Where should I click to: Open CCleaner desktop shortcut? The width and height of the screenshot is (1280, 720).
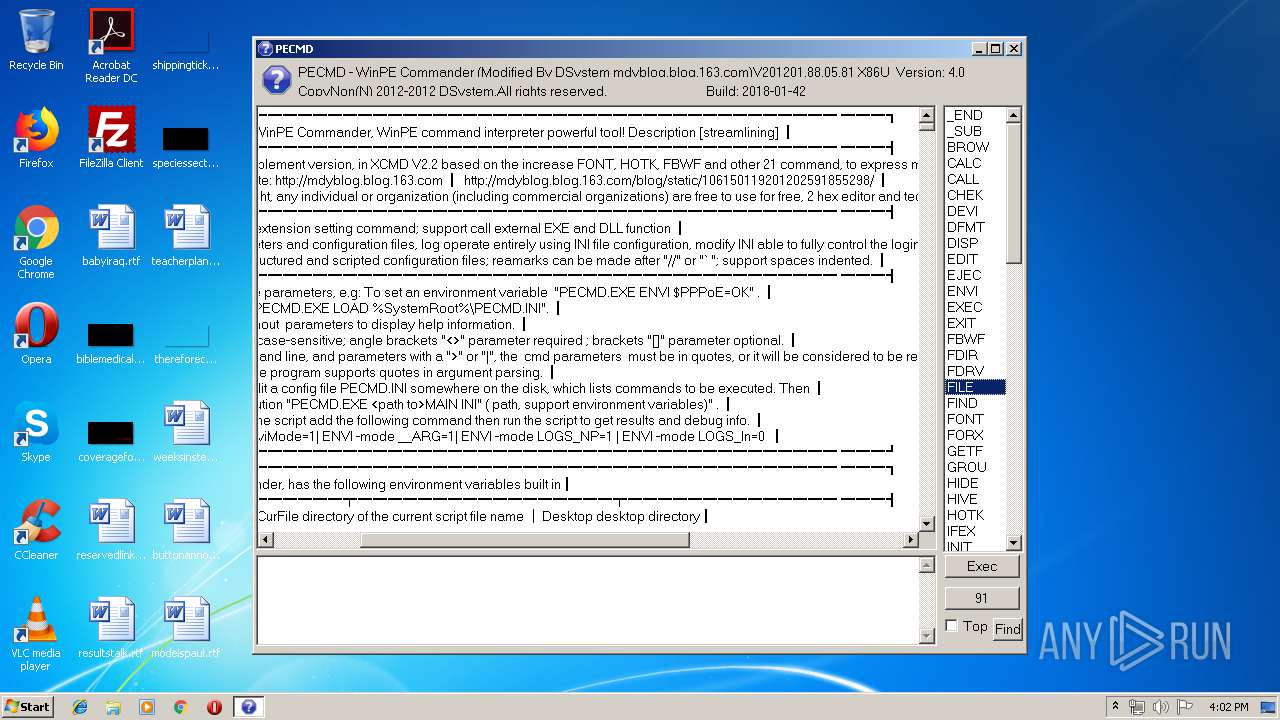tap(36, 530)
